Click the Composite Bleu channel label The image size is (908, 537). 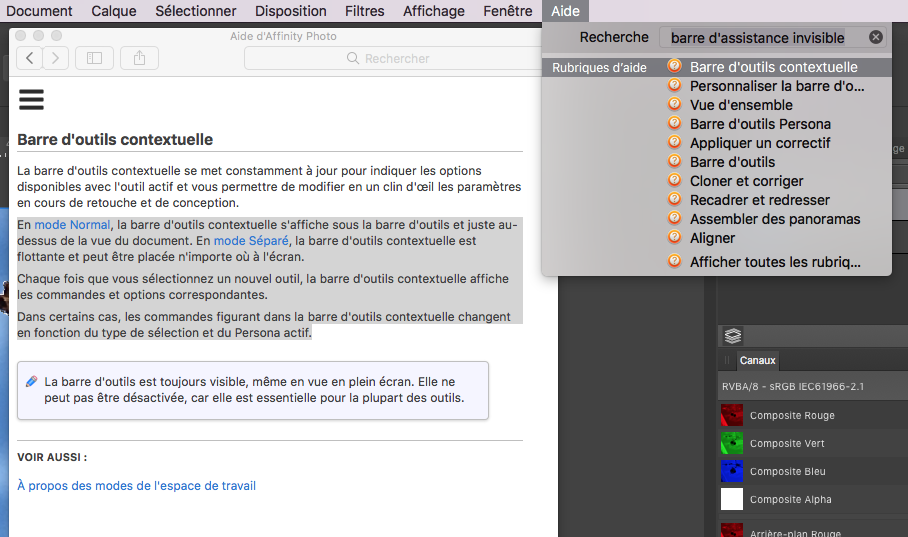click(x=788, y=472)
